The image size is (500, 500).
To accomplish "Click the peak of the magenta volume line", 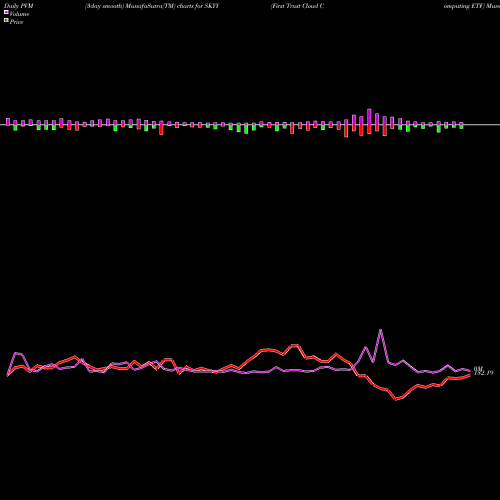I will [x=380, y=330].
